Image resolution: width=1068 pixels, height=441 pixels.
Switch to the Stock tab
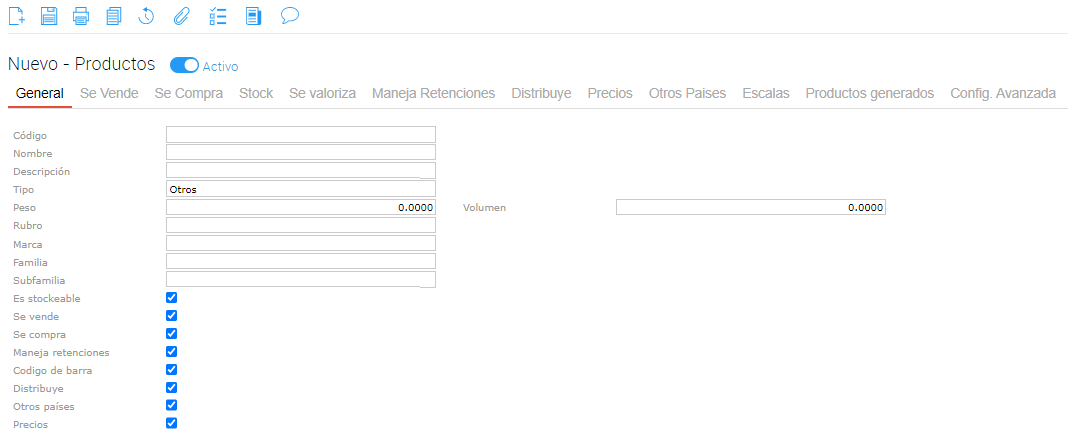click(x=256, y=93)
